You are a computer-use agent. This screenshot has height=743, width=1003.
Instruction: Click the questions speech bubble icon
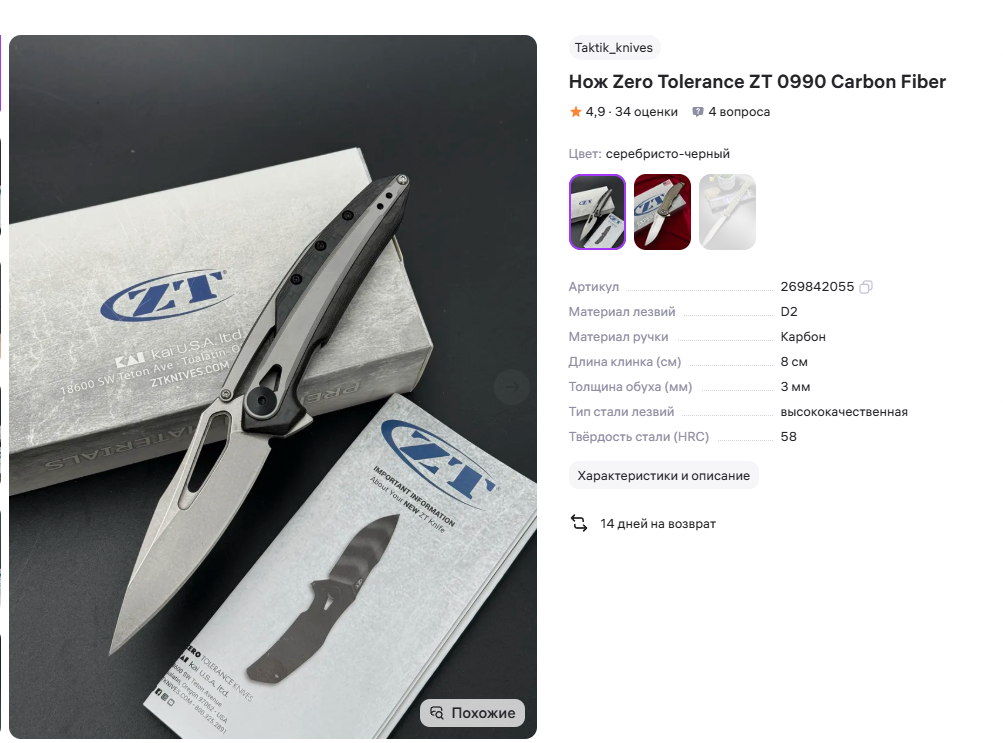tap(698, 112)
